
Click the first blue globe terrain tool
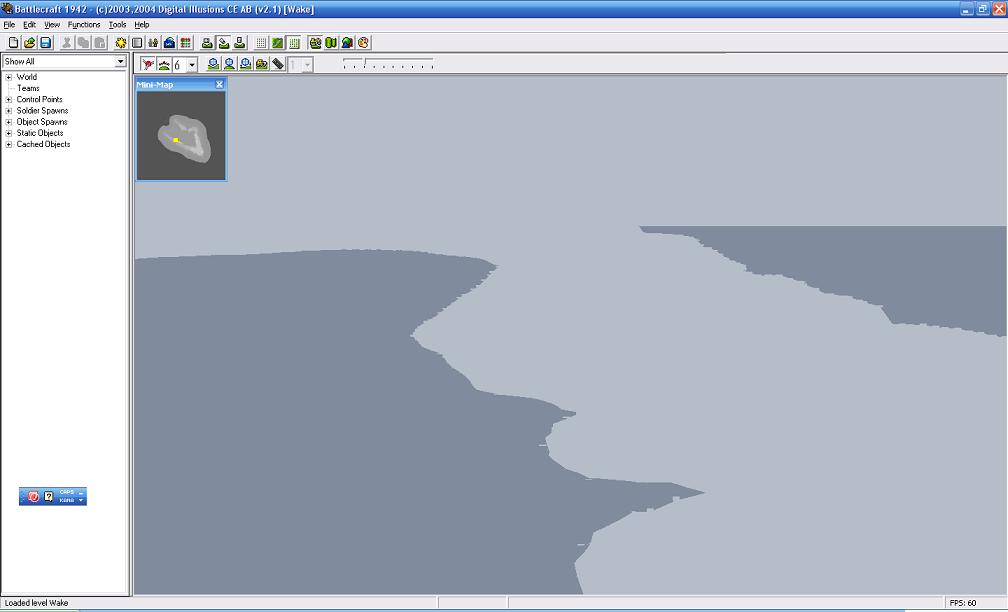(x=213, y=64)
